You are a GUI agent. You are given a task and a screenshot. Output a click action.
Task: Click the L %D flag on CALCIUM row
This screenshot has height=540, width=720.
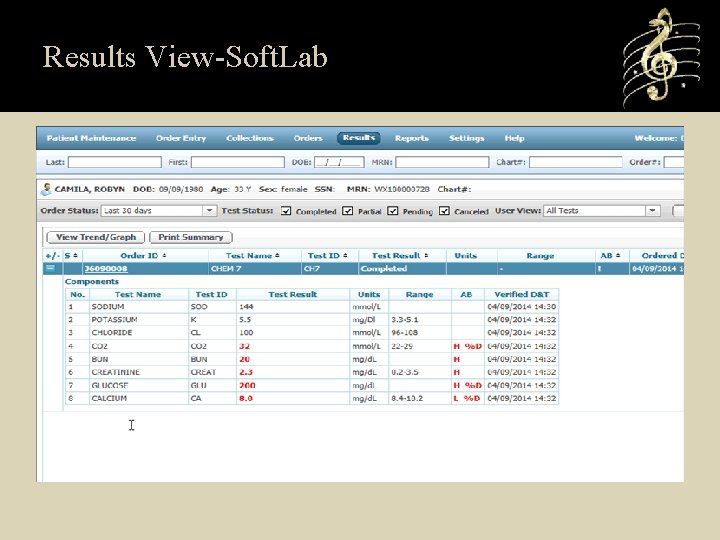click(467, 398)
